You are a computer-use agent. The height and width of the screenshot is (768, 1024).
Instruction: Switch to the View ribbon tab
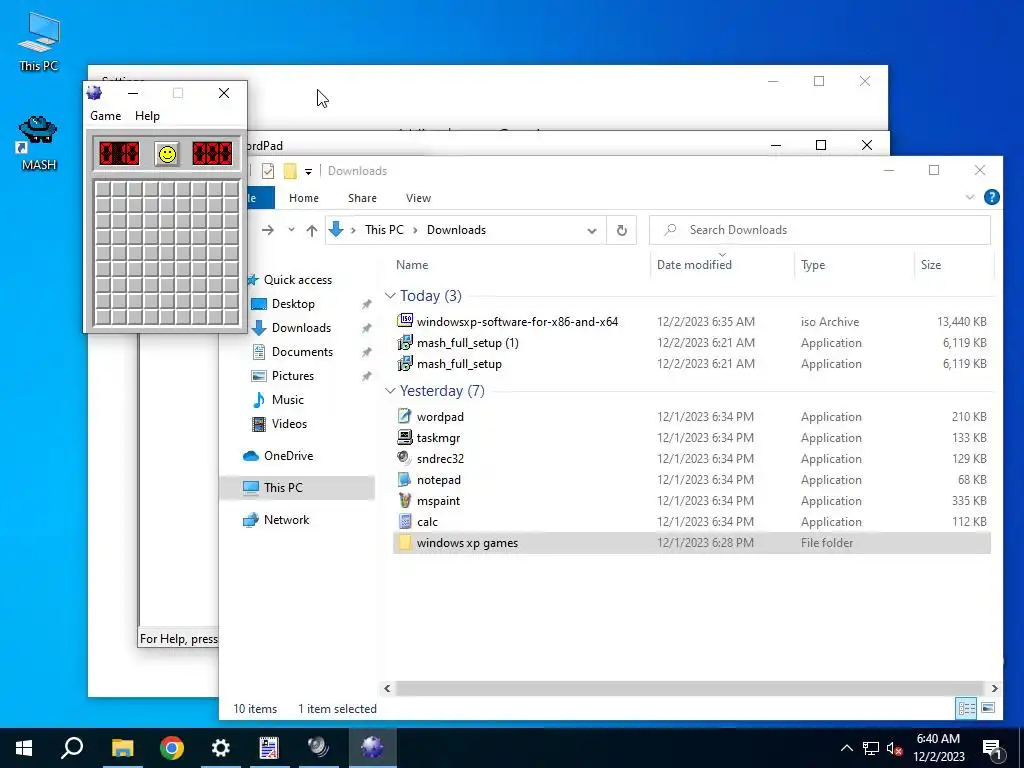click(x=418, y=198)
